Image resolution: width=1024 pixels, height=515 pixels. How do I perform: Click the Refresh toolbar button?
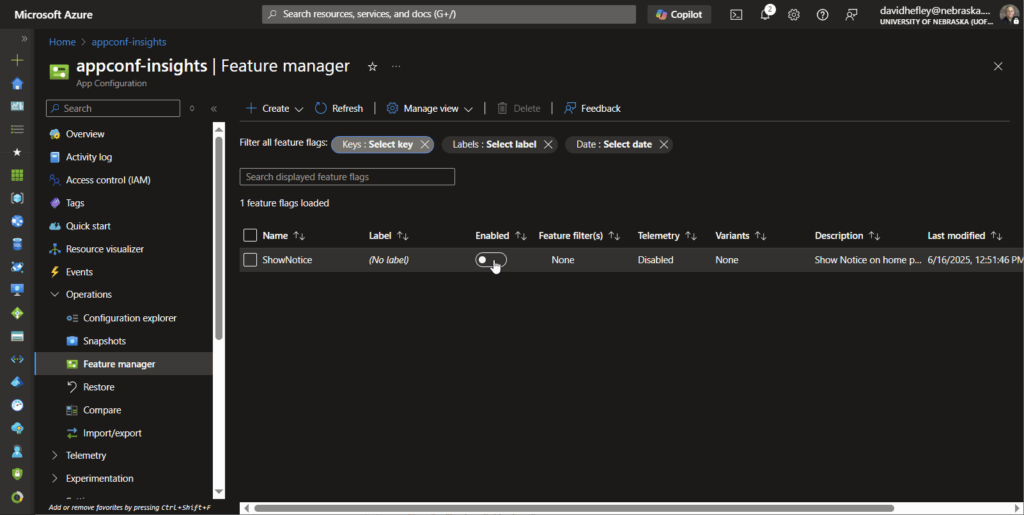(339, 108)
